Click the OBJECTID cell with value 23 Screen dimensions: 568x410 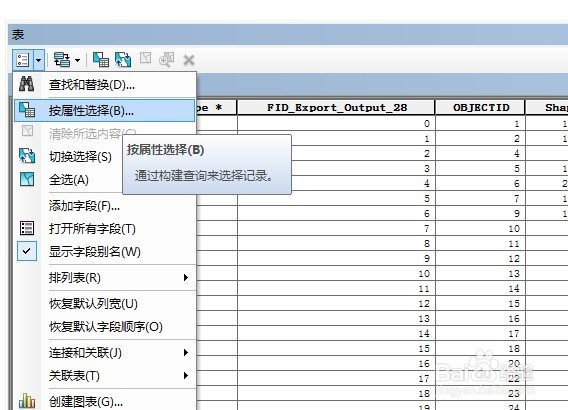480,394
